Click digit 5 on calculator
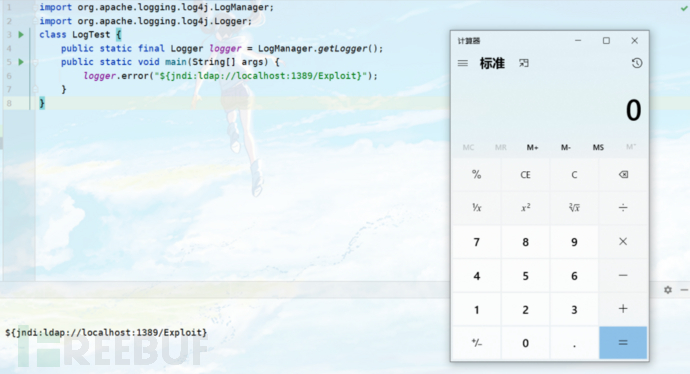Image resolution: width=690 pixels, height=374 pixels. [525, 275]
